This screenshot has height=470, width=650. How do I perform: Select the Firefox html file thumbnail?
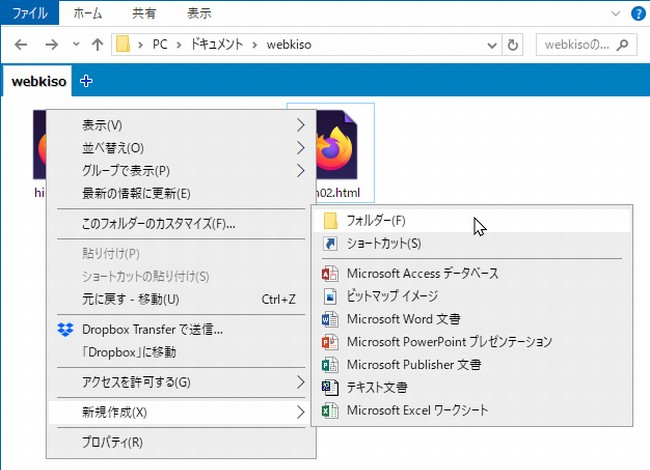tap(330, 150)
